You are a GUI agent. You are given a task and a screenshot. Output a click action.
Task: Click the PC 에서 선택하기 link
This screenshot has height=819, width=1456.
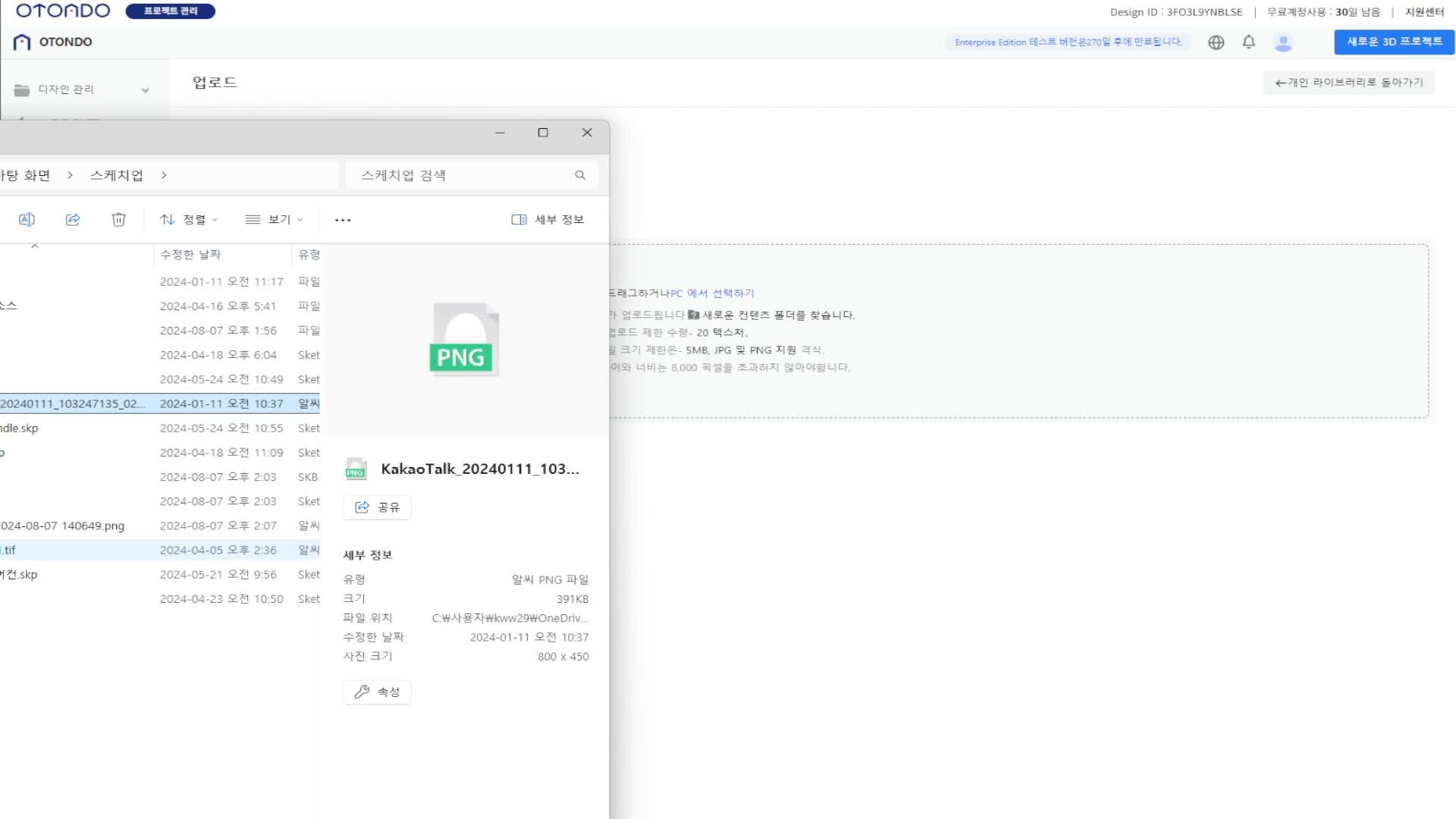712,293
